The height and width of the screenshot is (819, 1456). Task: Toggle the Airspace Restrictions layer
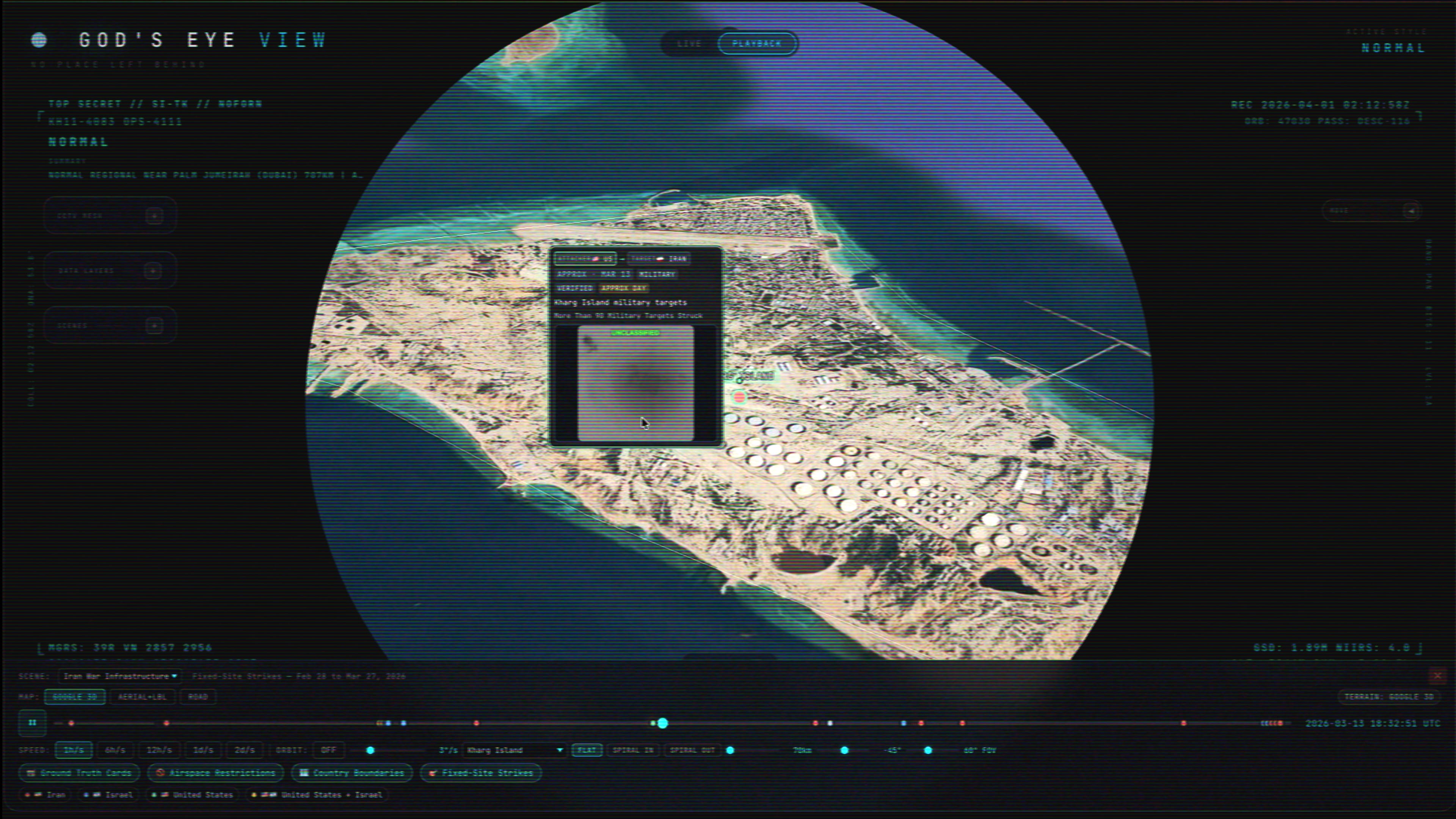coord(215,773)
